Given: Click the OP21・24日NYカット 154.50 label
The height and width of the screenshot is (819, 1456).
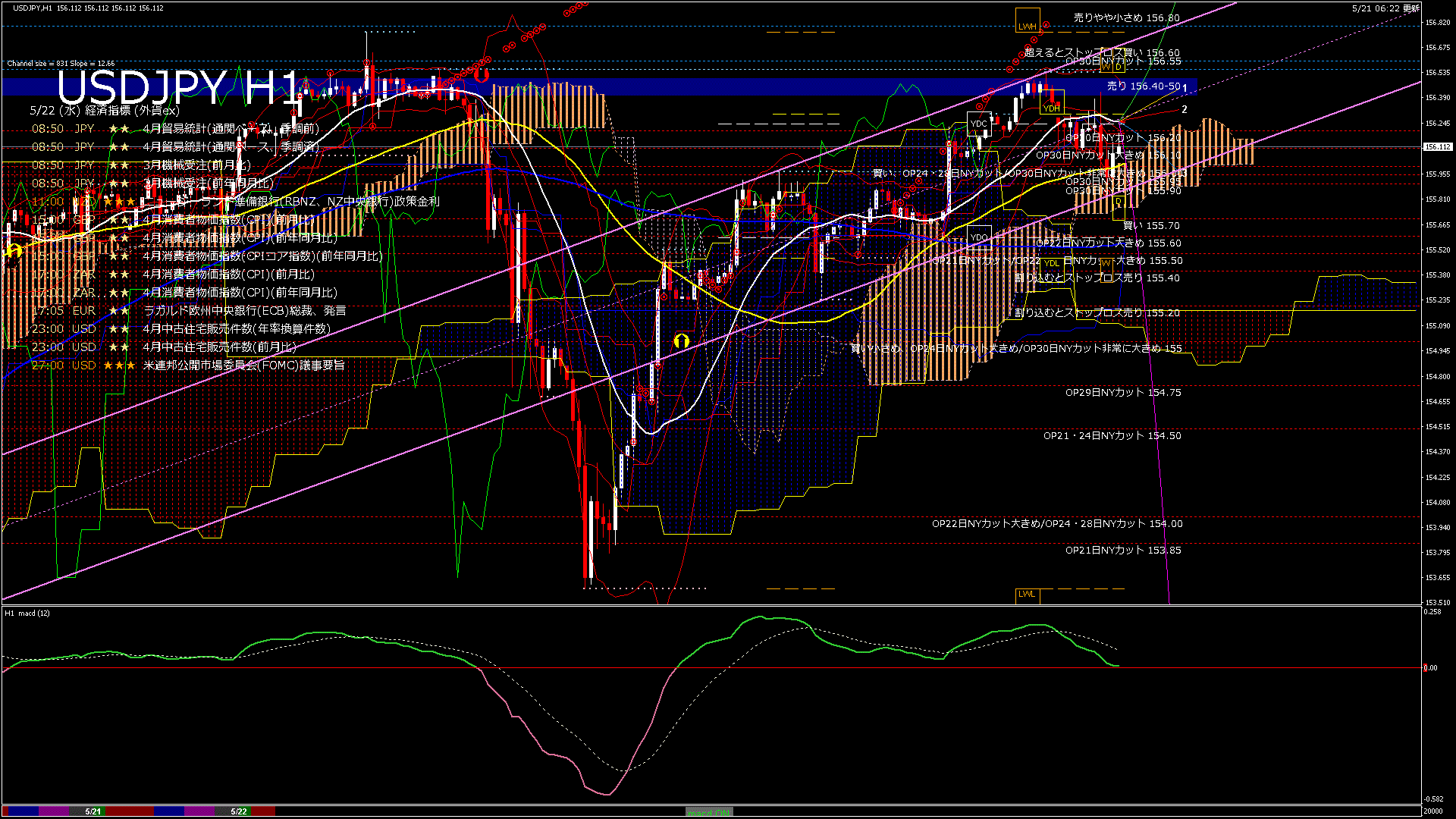Looking at the screenshot, I should pyautogui.click(x=1112, y=436).
